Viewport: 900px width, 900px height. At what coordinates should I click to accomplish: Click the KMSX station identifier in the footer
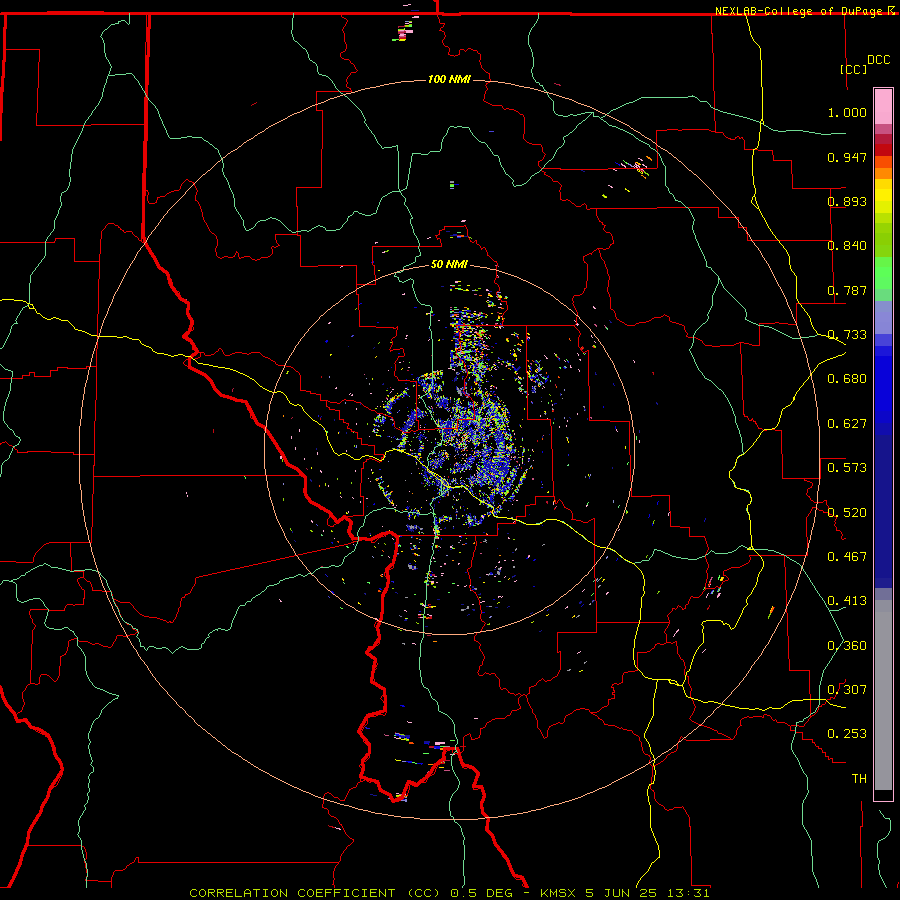click(x=560, y=893)
